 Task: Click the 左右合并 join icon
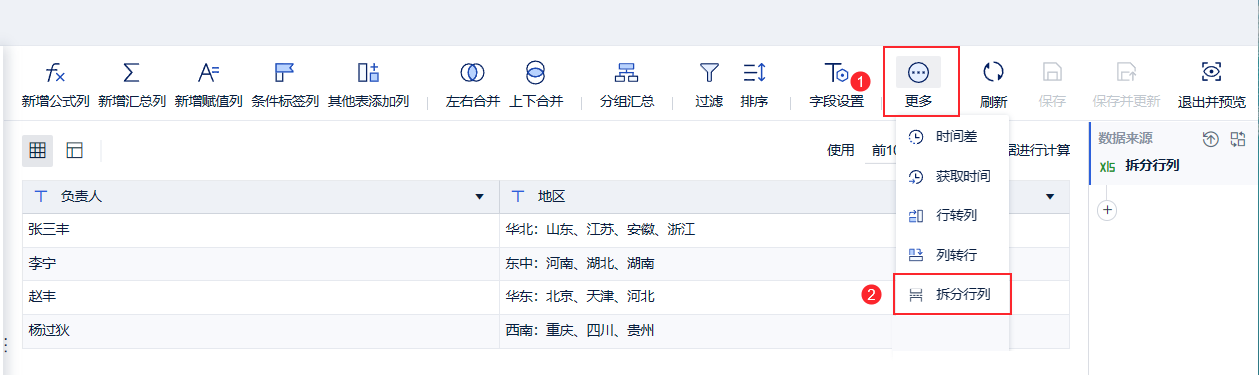[472, 73]
